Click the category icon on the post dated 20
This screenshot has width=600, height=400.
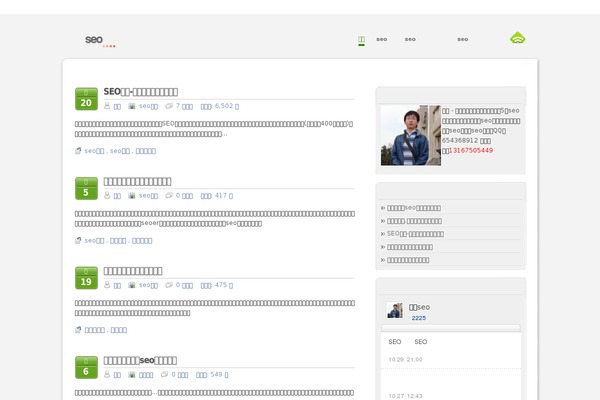pos(132,106)
